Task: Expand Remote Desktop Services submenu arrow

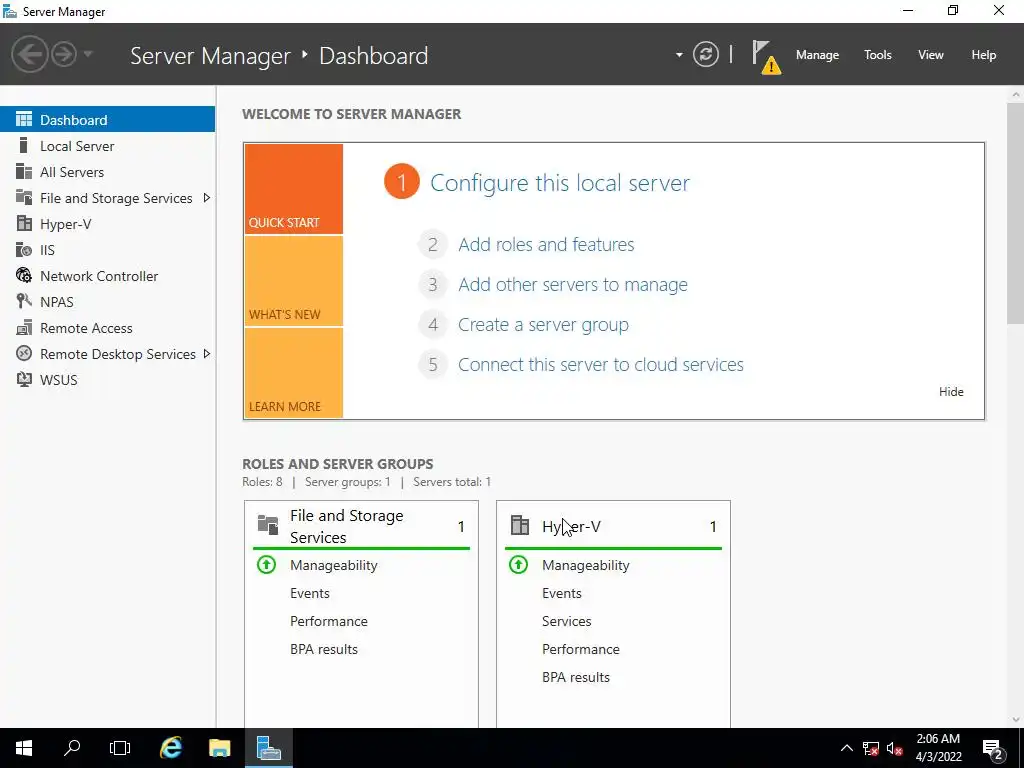Action: [x=206, y=353]
